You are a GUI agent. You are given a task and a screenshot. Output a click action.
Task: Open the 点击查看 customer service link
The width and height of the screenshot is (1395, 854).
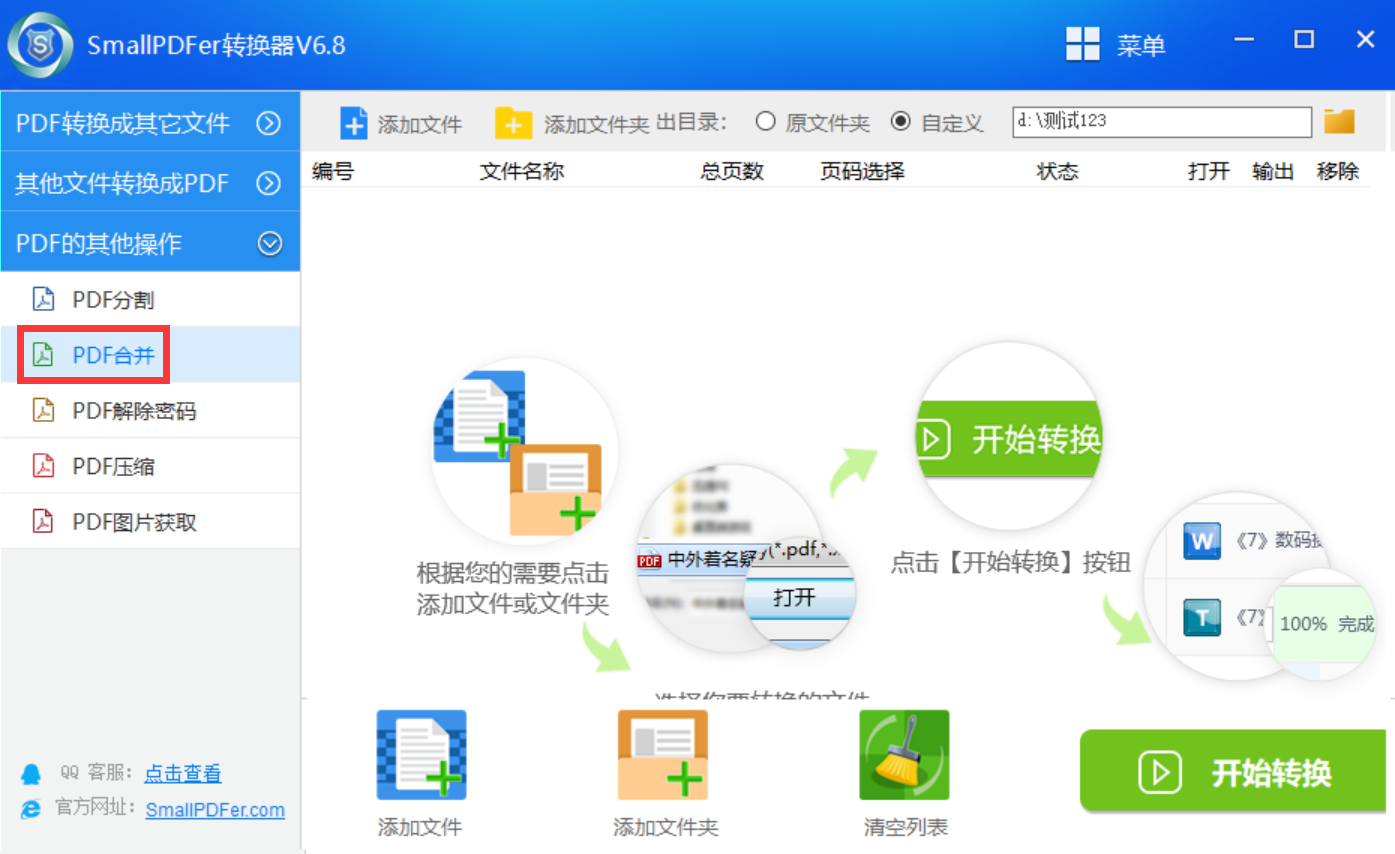click(x=183, y=773)
